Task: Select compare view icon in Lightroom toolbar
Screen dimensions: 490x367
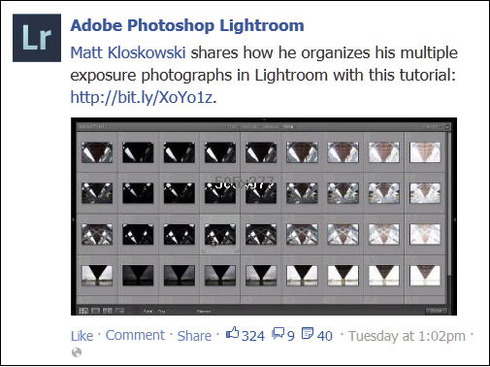Action: point(107,311)
